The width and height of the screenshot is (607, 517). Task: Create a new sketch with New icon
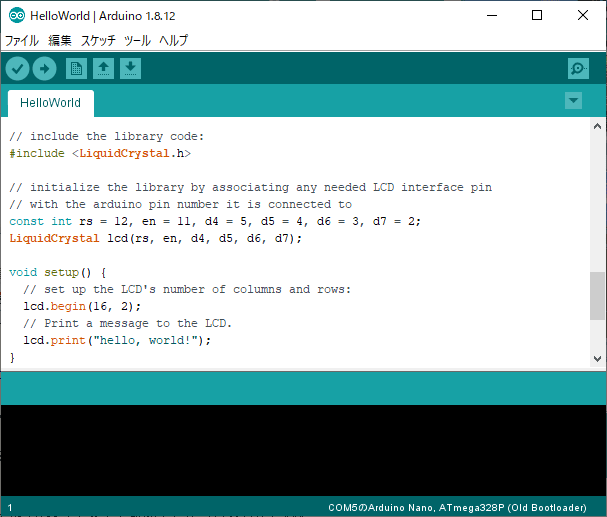[76, 69]
